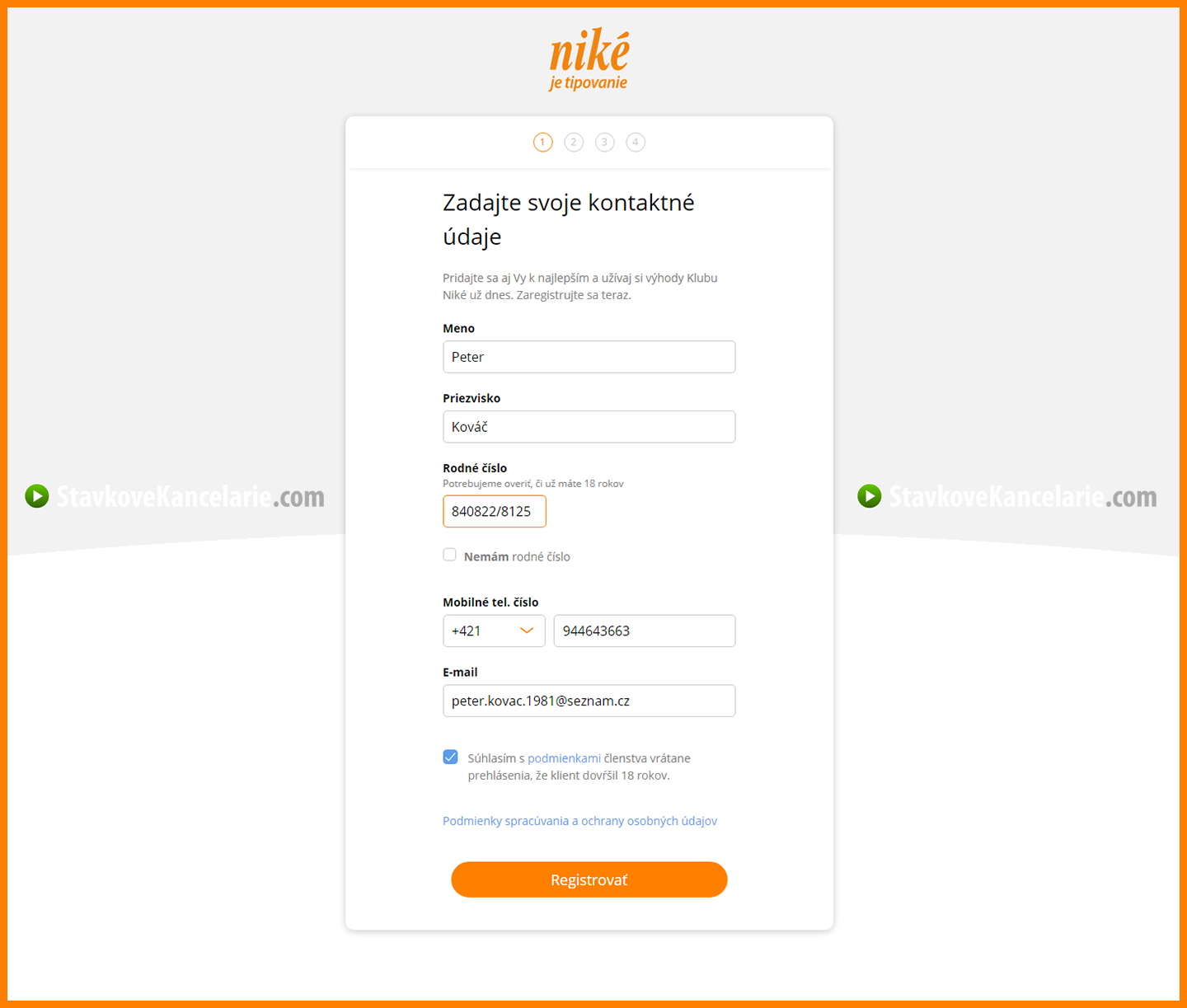Click the StavkoveKancelarie.com watermark text on left
Screen dimensions: 1187x1008
[190, 497]
